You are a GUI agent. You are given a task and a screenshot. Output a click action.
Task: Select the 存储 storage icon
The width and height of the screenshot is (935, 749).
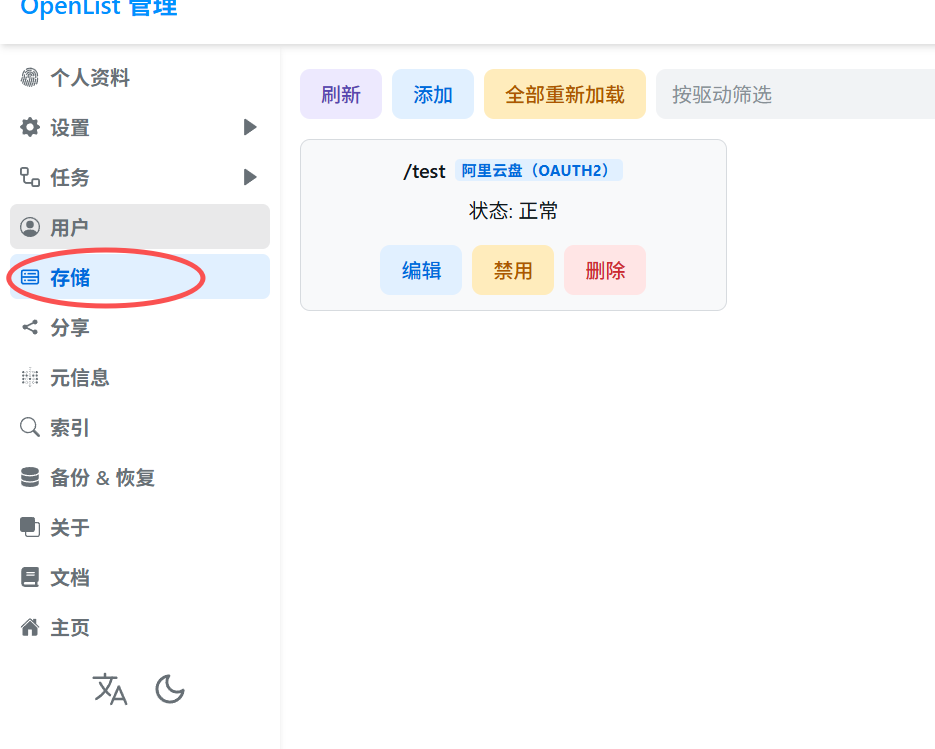pos(30,277)
